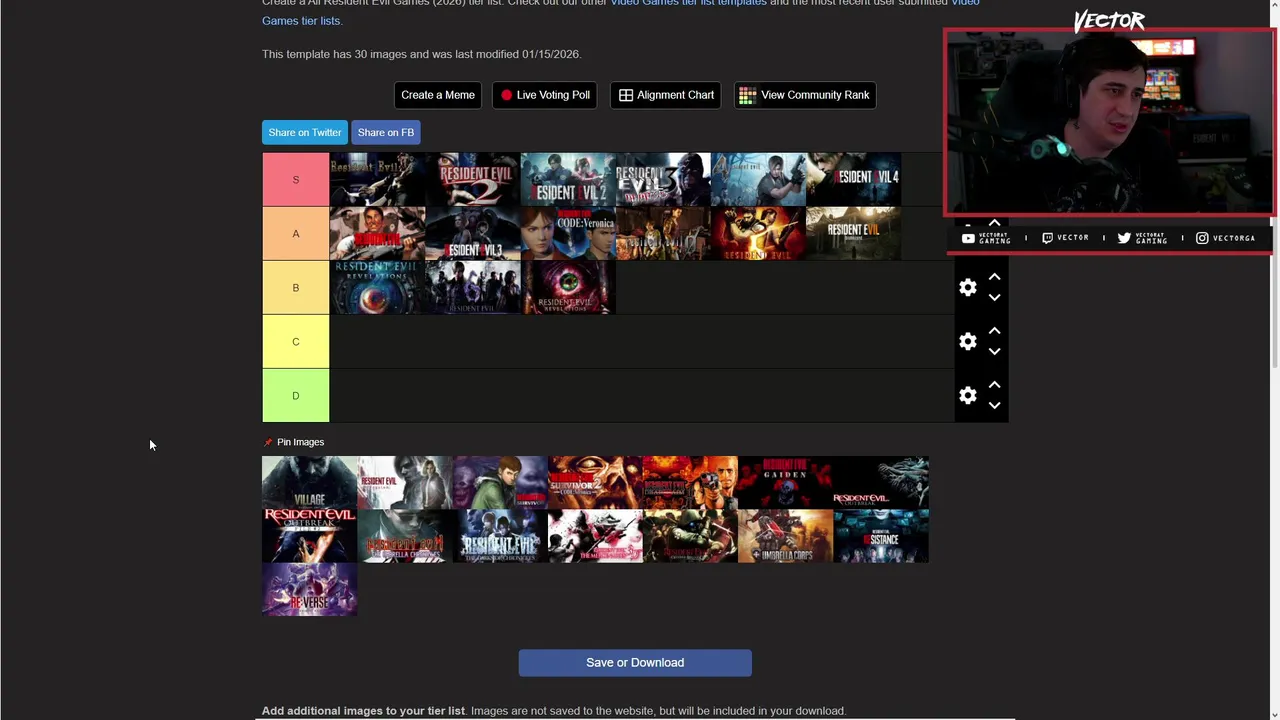Screen dimensions: 1280x720
Task: Click the Create a Meme button
Action: pos(438,95)
